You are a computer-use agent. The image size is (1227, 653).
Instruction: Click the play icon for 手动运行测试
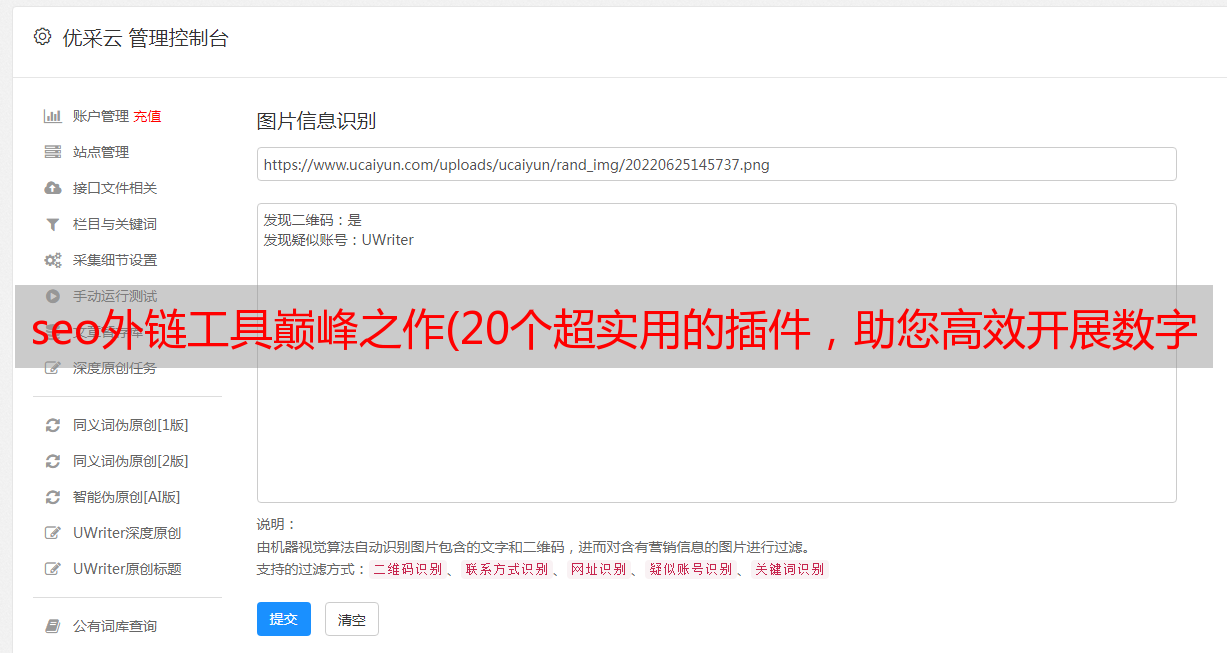click(x=53, y=296)
